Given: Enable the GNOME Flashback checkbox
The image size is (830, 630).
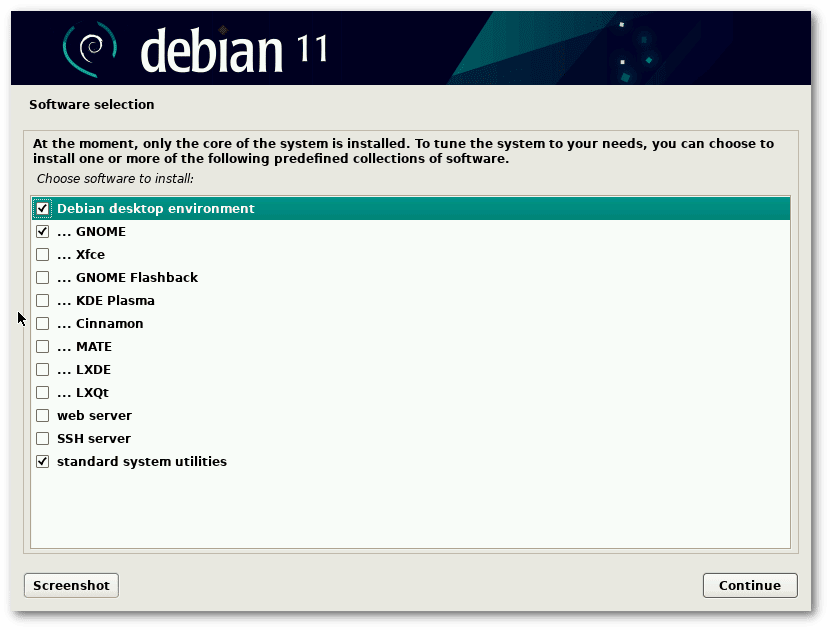Looking at the screenshot, I should [42, 277].
